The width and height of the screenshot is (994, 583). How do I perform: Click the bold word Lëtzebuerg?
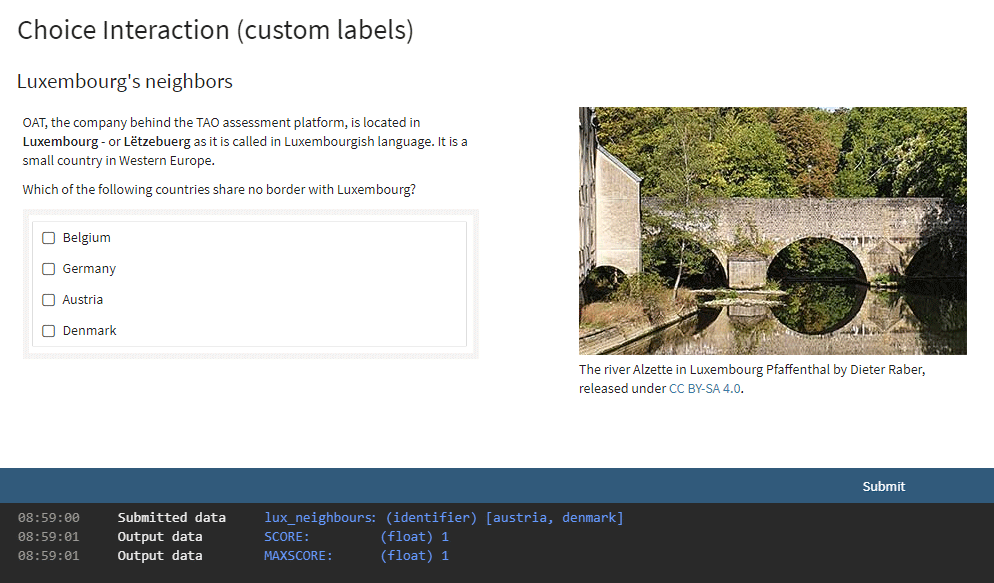click(x=156, y=141)
